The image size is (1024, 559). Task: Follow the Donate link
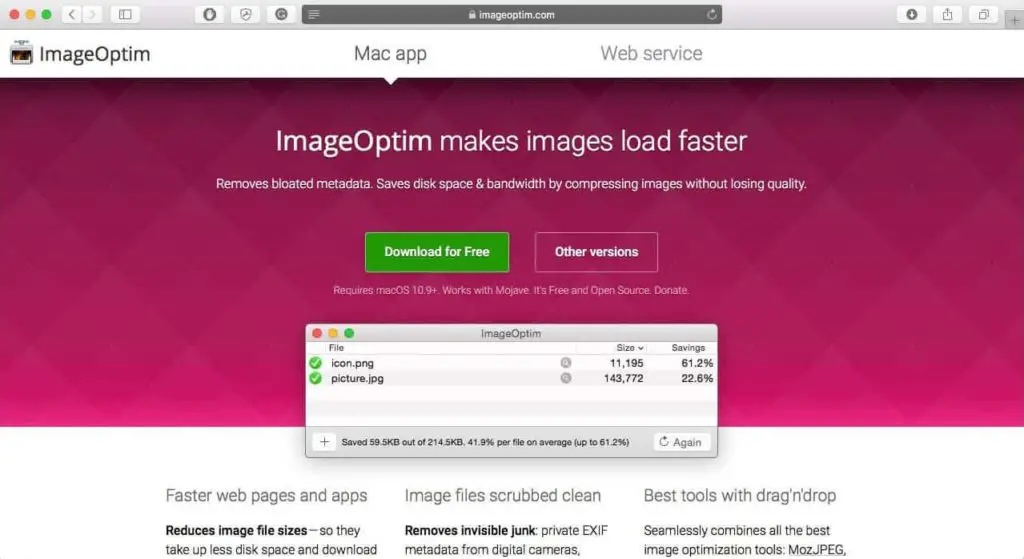tap(671, 290)
